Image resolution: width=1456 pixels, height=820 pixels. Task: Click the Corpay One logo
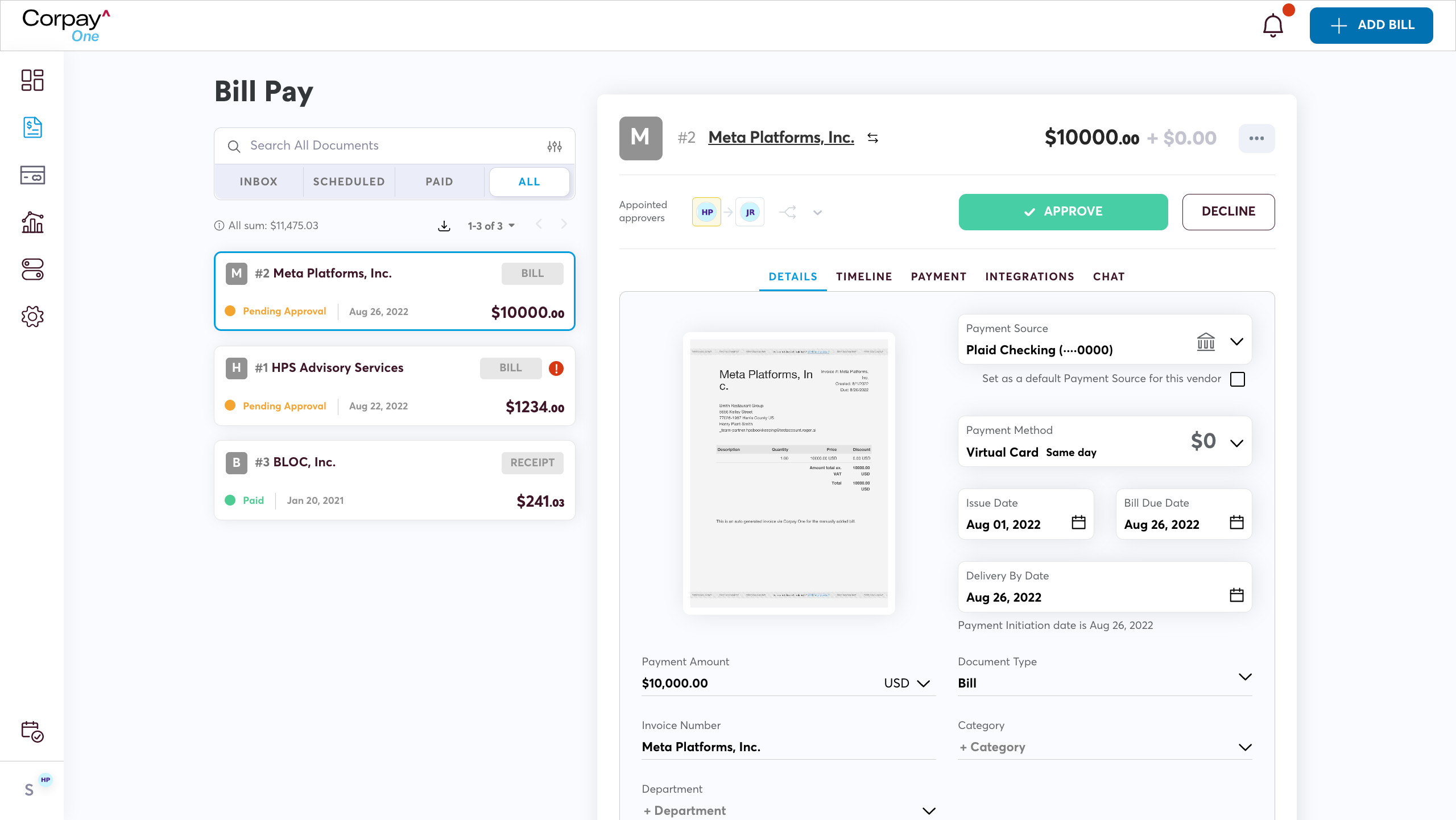click(x=65, y=26)
